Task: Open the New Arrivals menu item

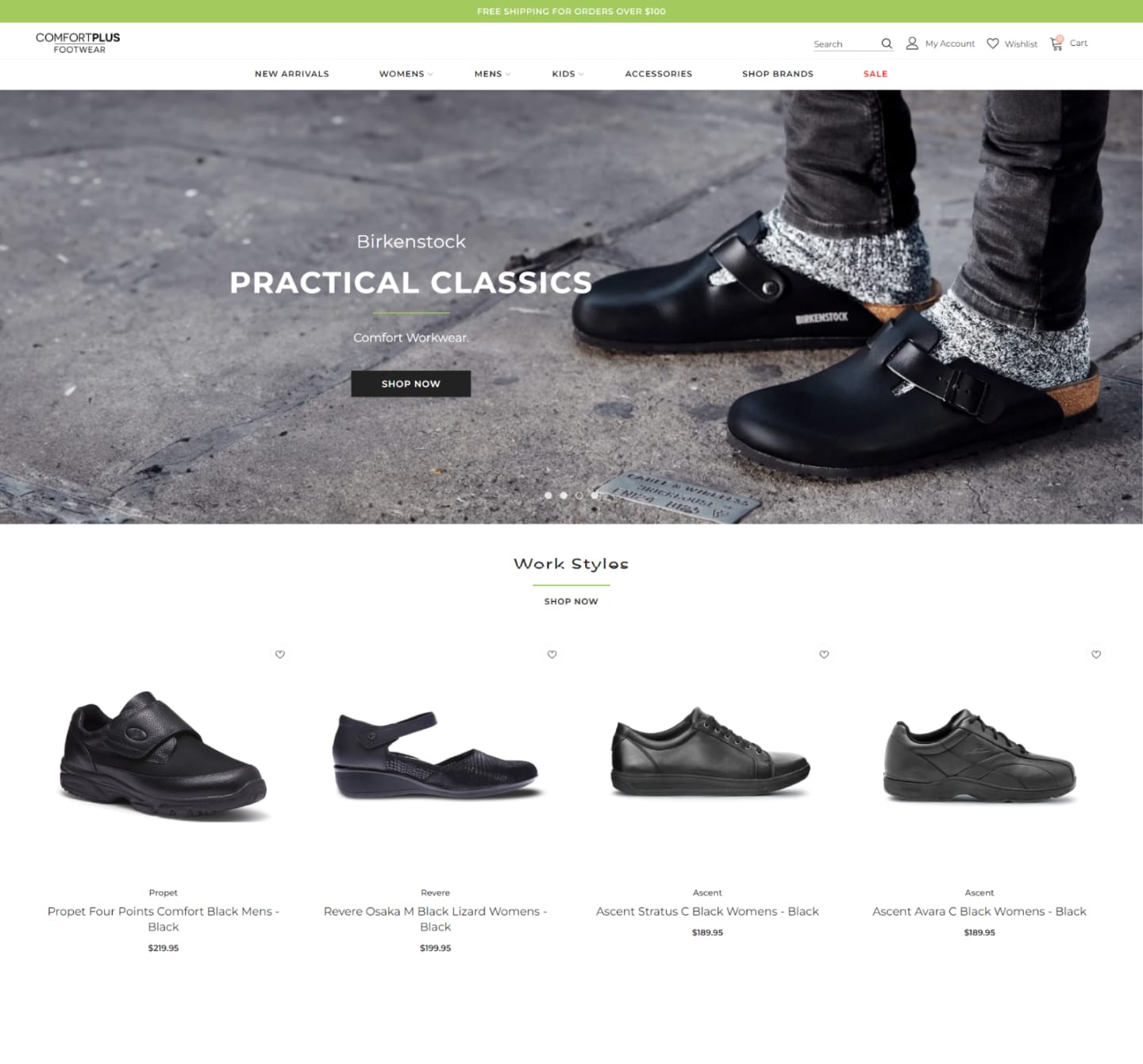Action: pyautogui.click(x=292, y=74)
